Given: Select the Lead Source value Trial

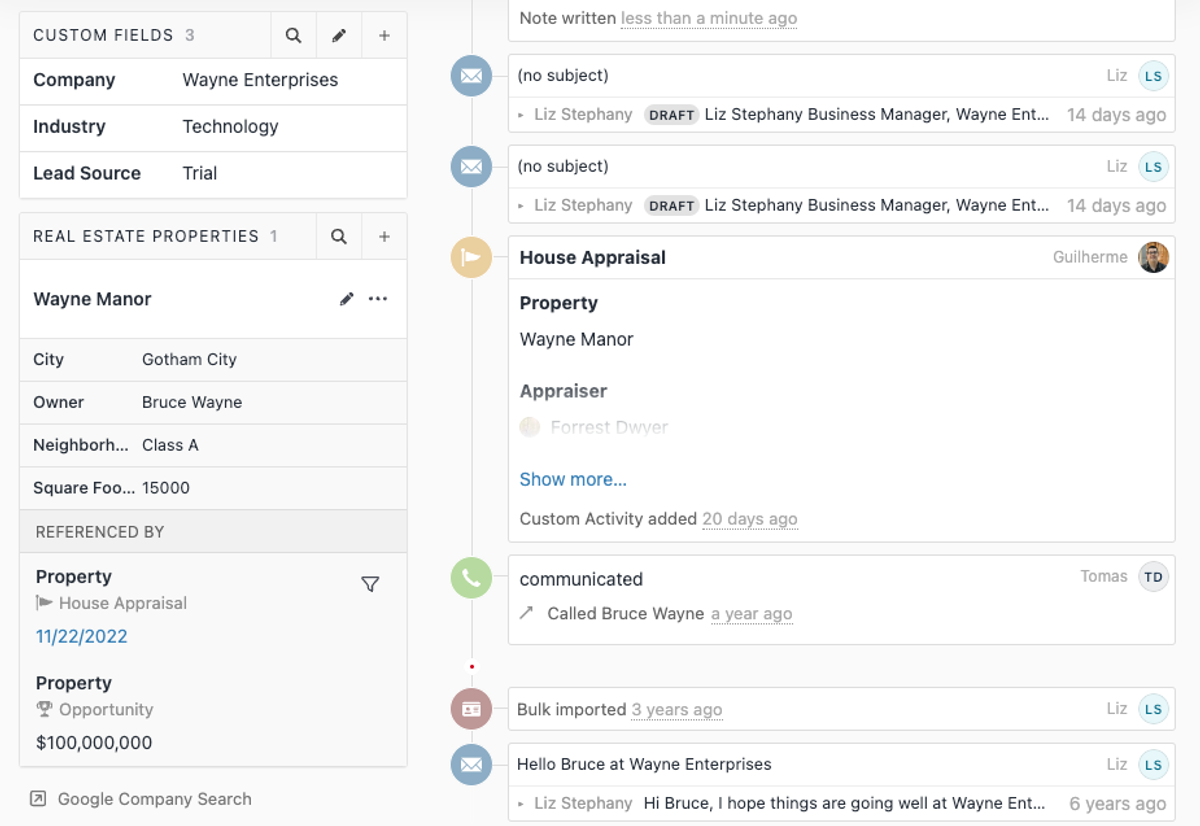Looking at the screenshot, I should tap(200, 173).
